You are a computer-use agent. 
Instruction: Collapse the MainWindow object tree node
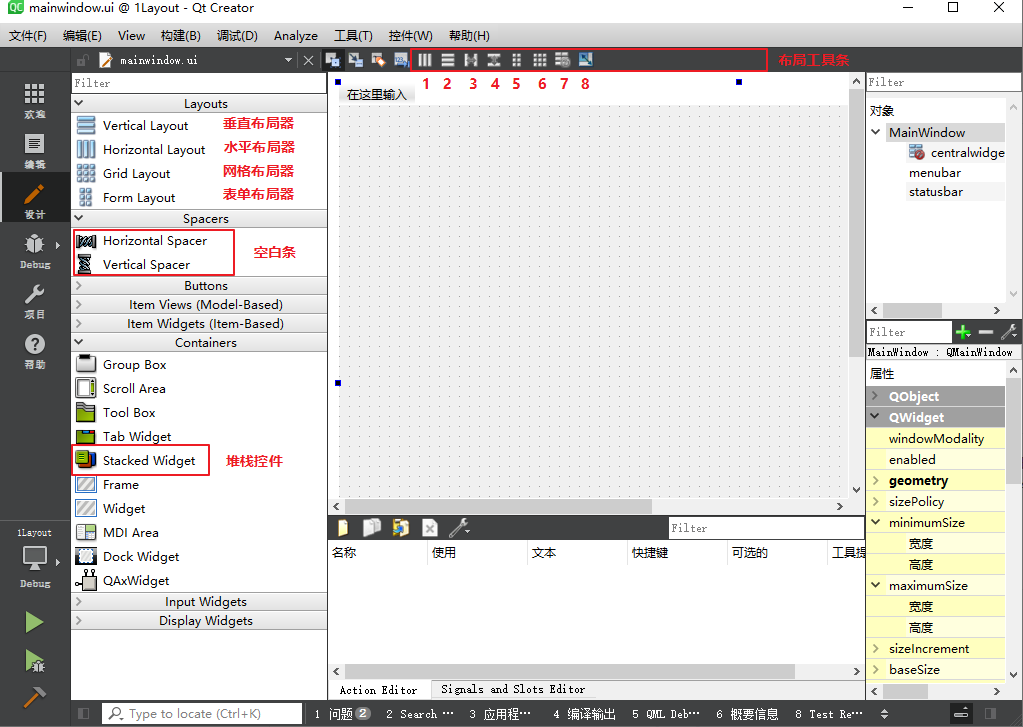[875, 132]
